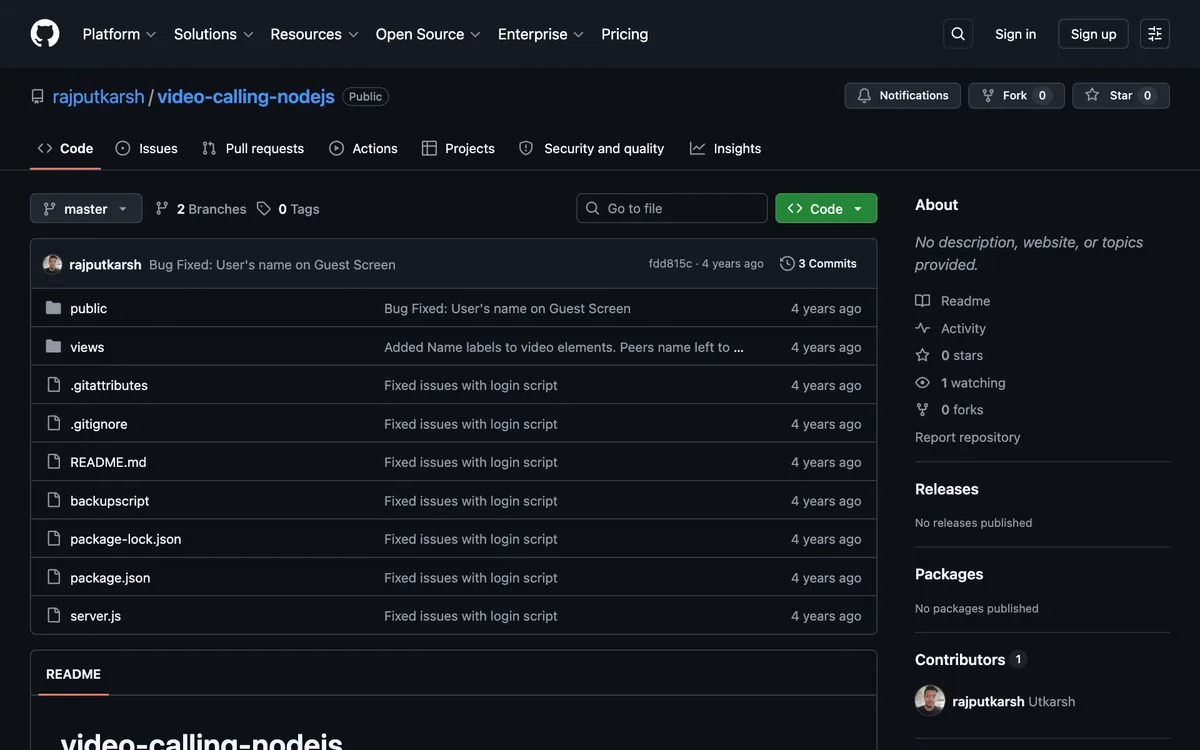The height and width of the screenshot is (750, 1200).
Task: Switch to the Issues tab
Action: pos(146,148)
